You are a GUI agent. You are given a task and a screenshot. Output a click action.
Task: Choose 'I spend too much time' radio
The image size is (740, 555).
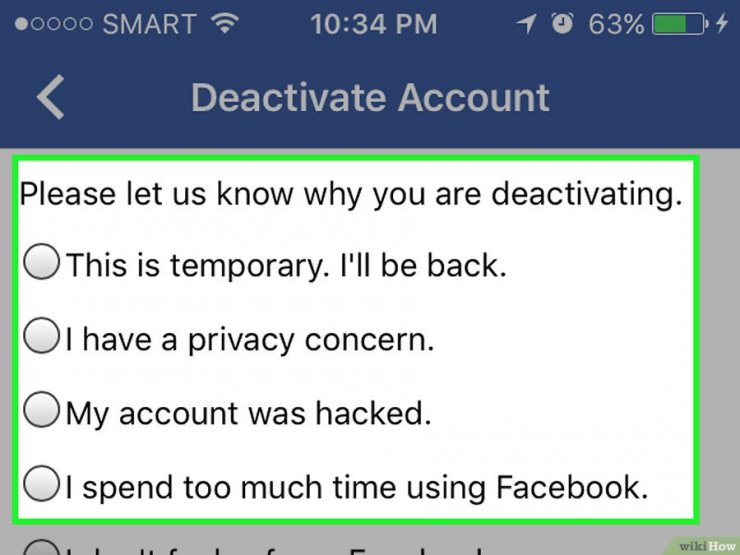pos(42,483)
